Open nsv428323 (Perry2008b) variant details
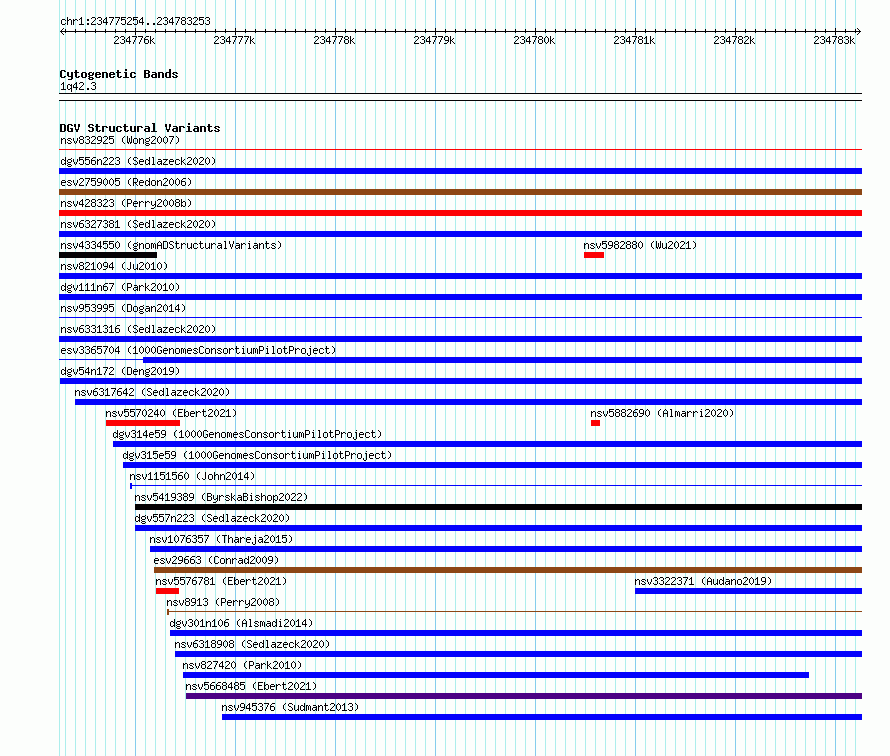This screenshot has width=890, height=756. tap(126, 203)
